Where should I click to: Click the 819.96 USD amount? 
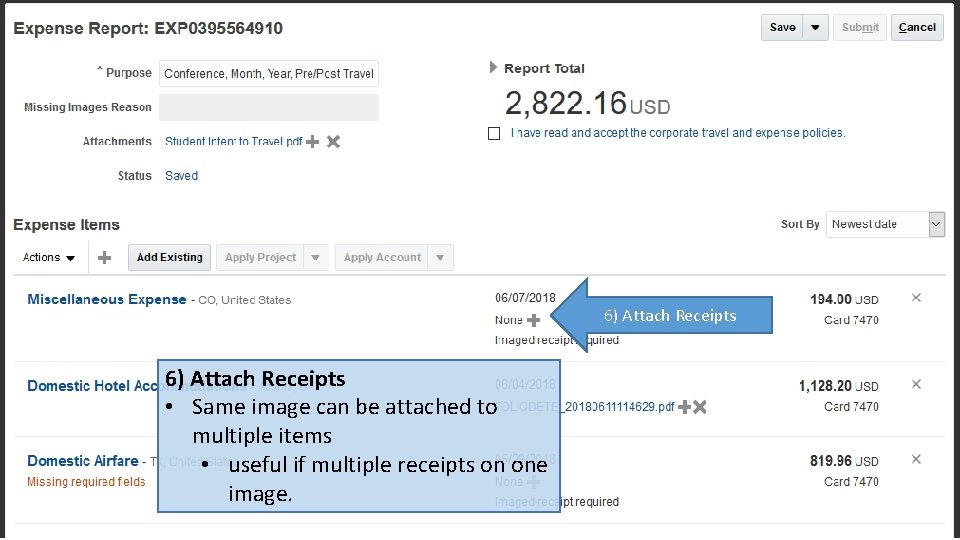click(844, 460)
